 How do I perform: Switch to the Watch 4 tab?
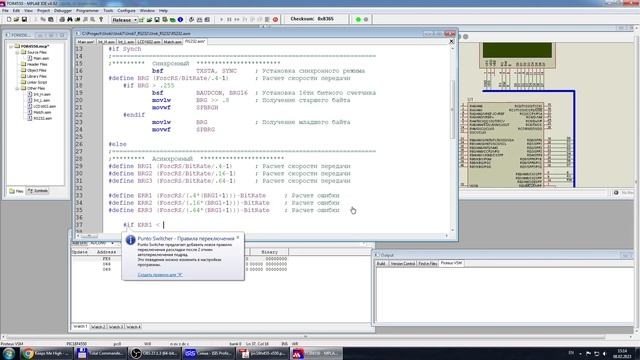133,327
